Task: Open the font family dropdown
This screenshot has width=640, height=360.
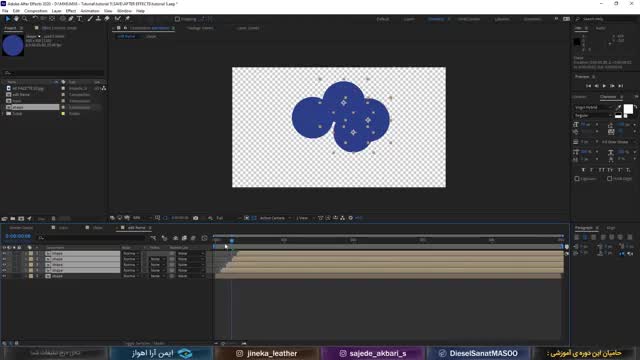Action: point(594,107)
